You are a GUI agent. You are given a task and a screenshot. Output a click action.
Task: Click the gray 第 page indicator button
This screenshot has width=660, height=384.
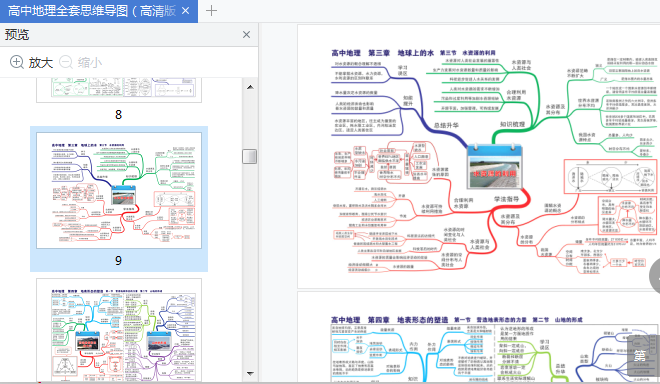coord(641,356)
